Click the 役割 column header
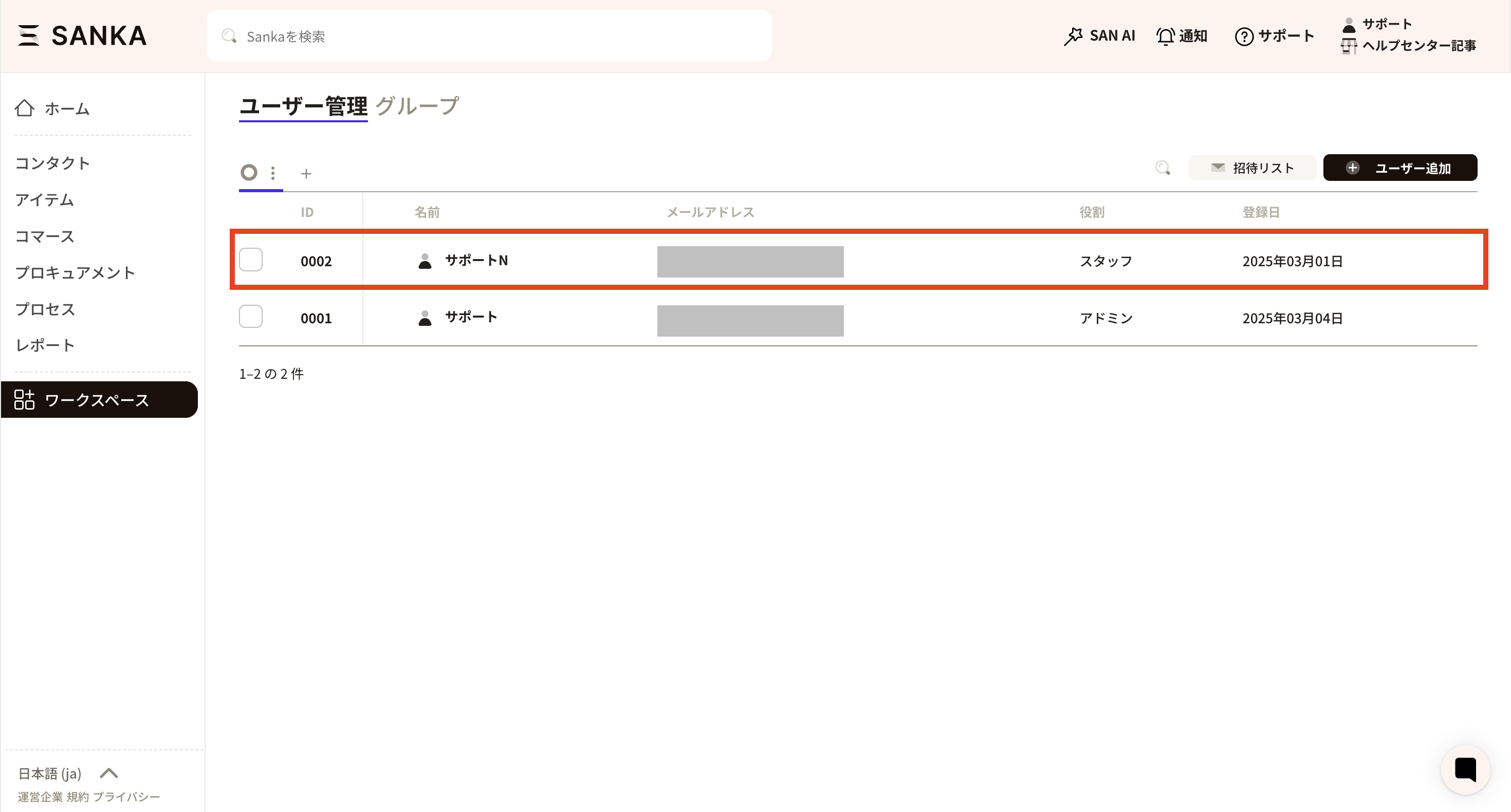1511x812 pixels. [x=1092, y=212]
